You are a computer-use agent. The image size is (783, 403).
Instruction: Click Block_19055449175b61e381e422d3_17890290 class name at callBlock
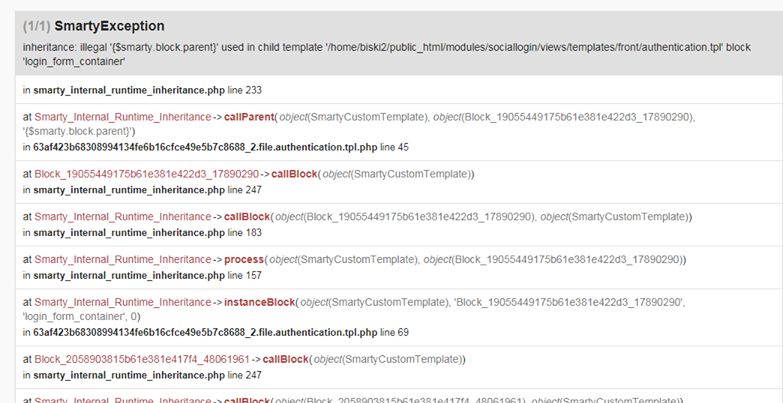point(146,174)
